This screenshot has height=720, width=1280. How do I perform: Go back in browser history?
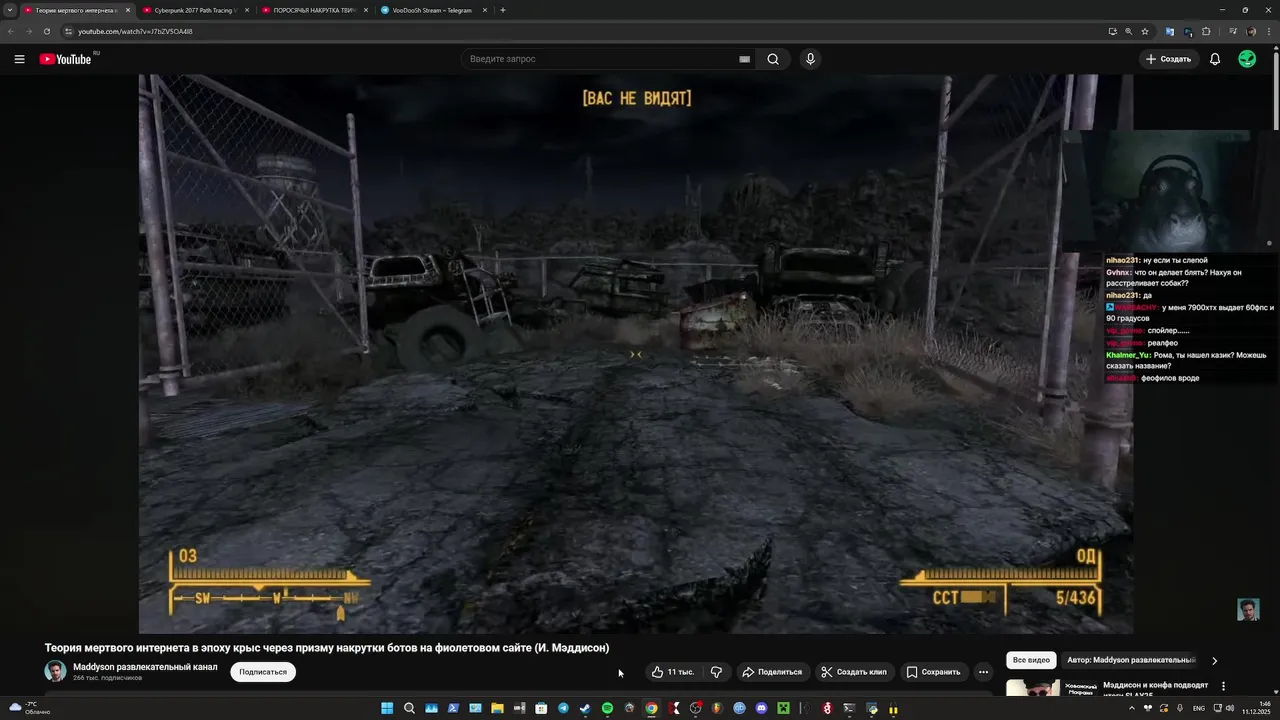[11, 31]
